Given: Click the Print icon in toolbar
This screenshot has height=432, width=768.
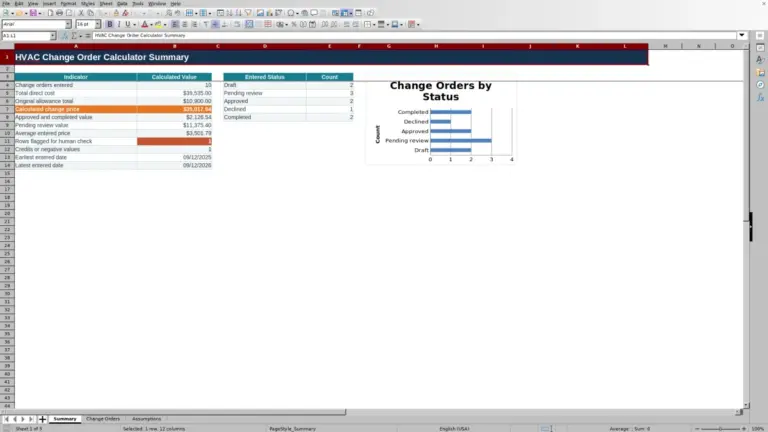Looking at the screenshot, I should coord(59,13).
